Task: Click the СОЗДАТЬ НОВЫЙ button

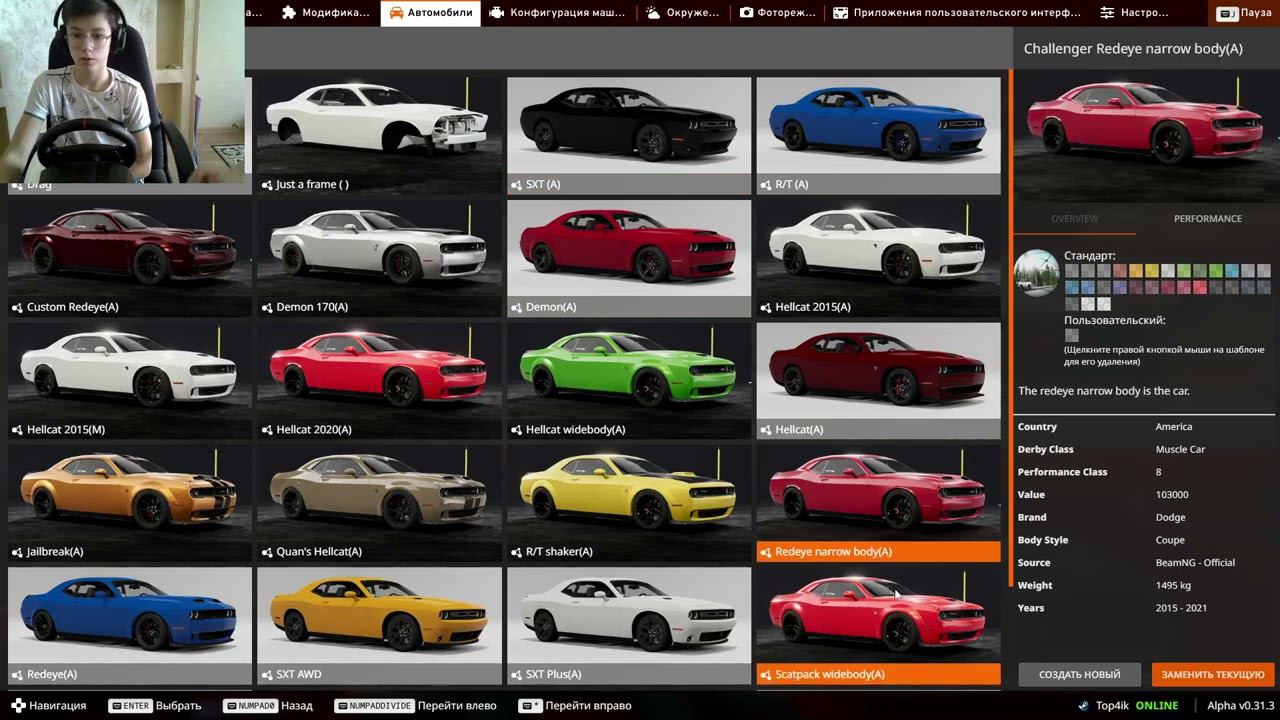Action: point(1079,674)
